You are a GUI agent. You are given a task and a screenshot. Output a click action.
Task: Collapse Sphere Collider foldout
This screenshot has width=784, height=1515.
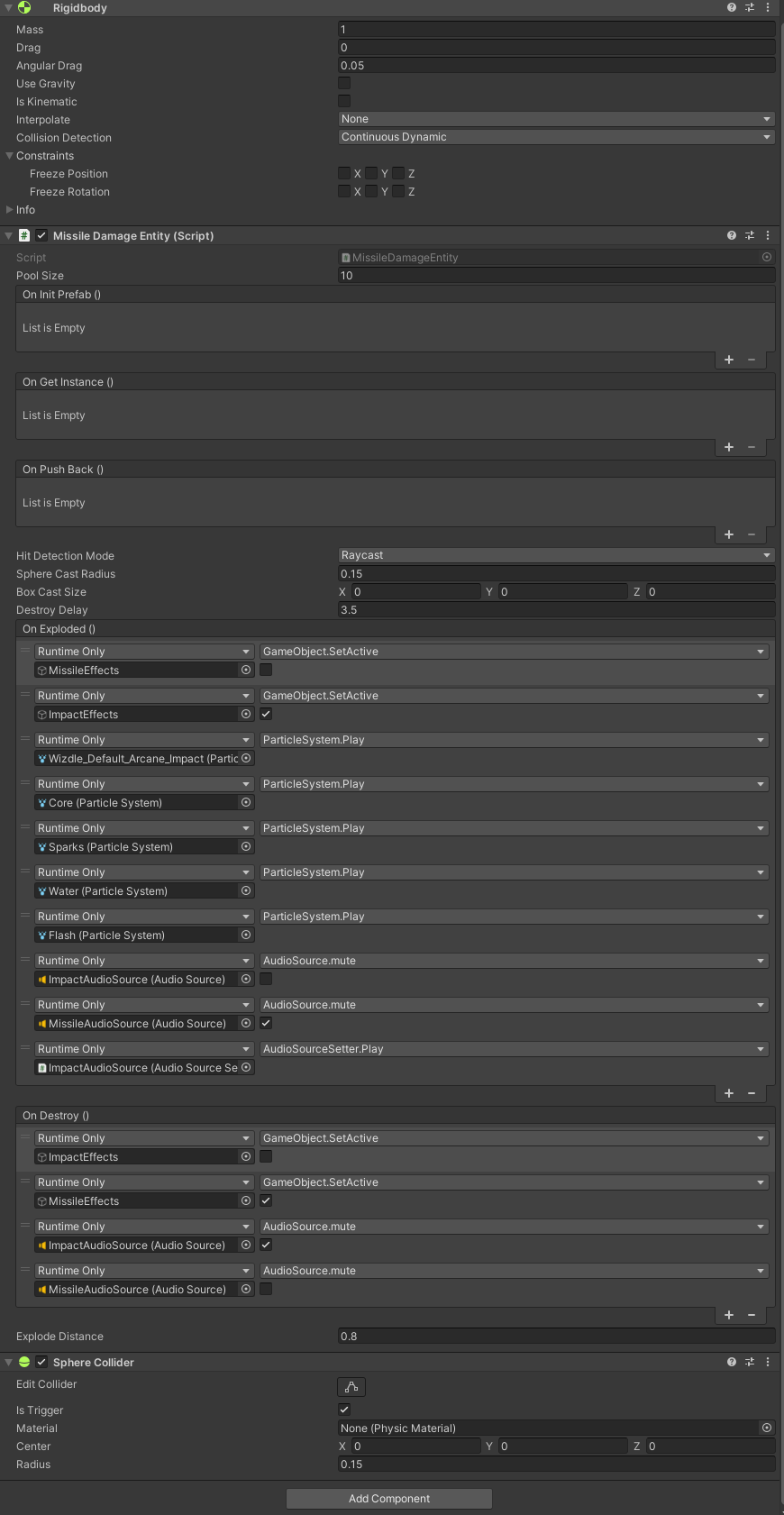point(9,1362)
